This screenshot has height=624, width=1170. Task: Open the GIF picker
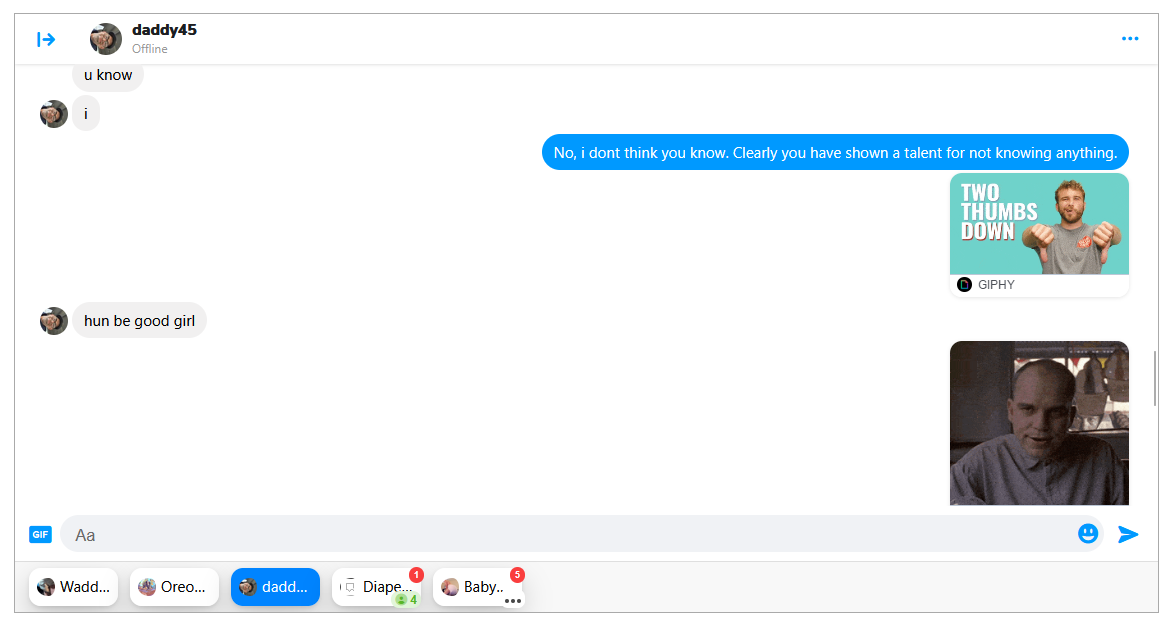click(40, 534)
